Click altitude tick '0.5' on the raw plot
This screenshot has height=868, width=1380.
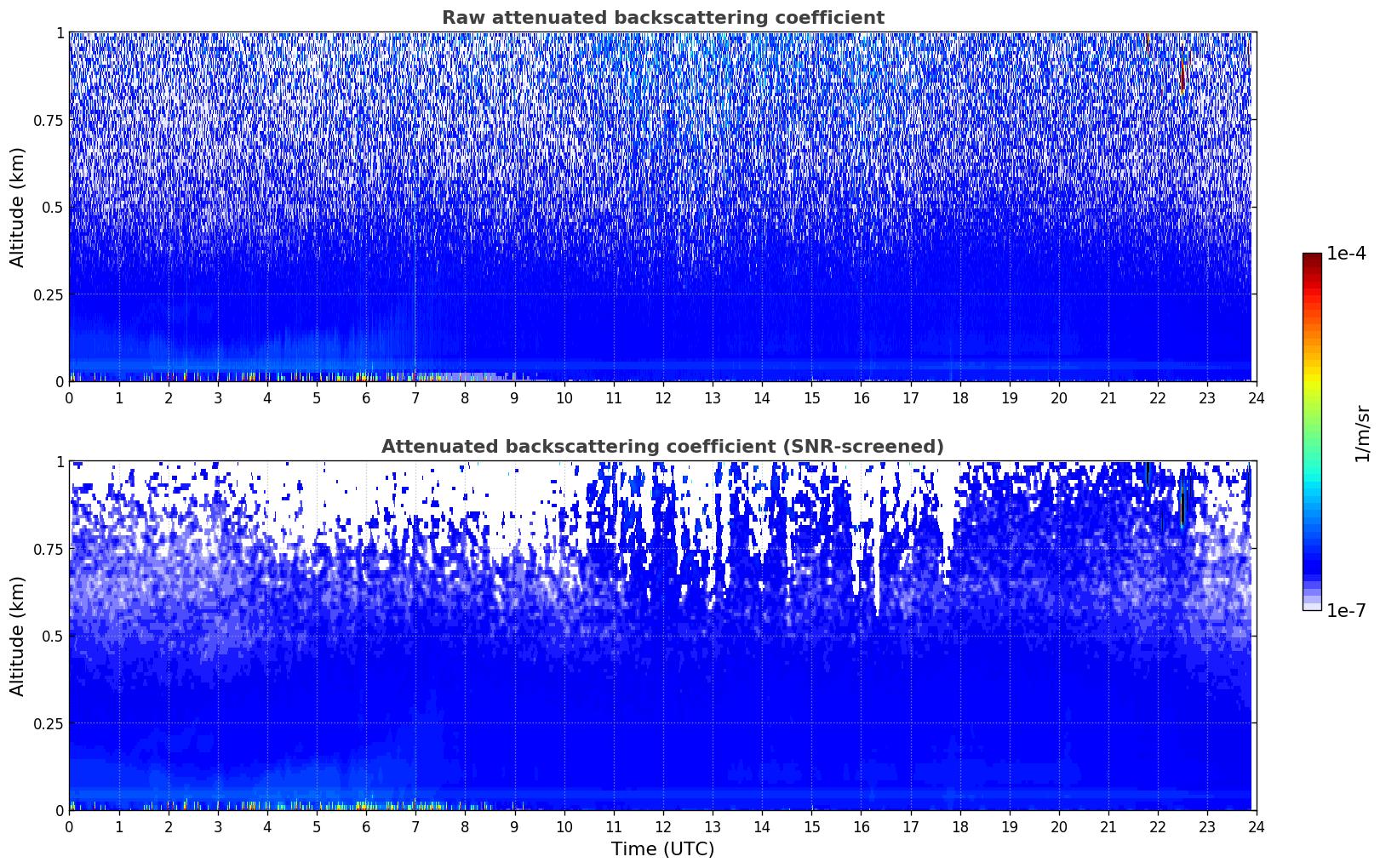[53, 207]
